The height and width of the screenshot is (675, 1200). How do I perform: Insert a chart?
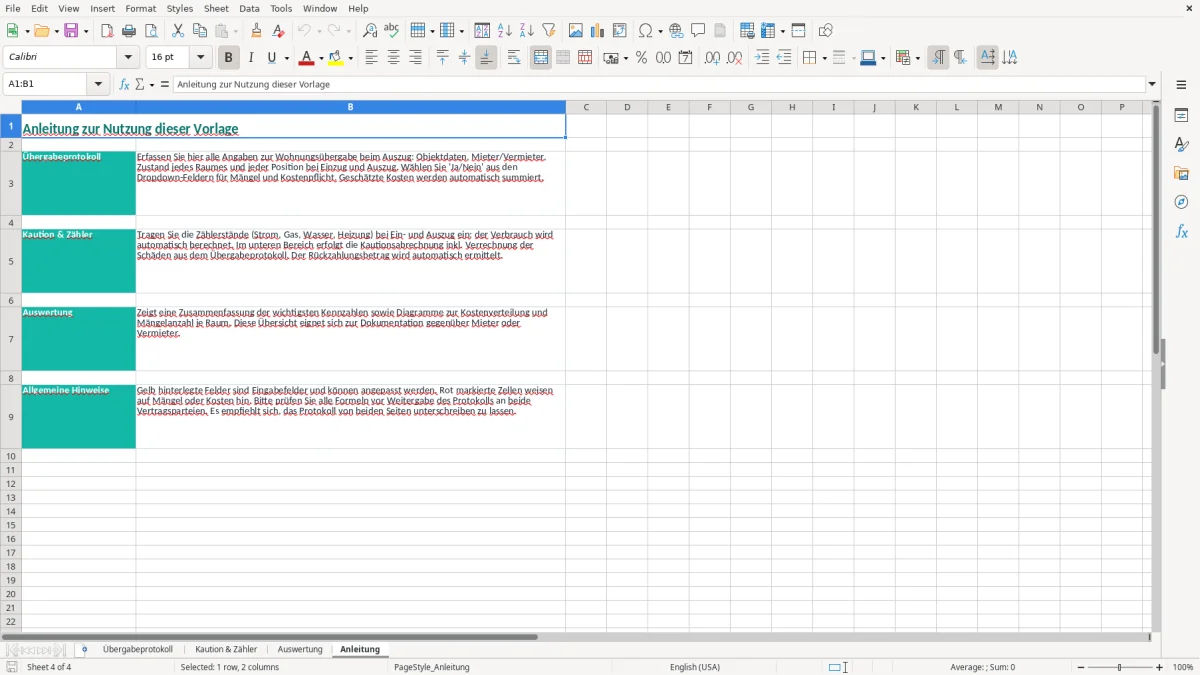click(598, 31)
